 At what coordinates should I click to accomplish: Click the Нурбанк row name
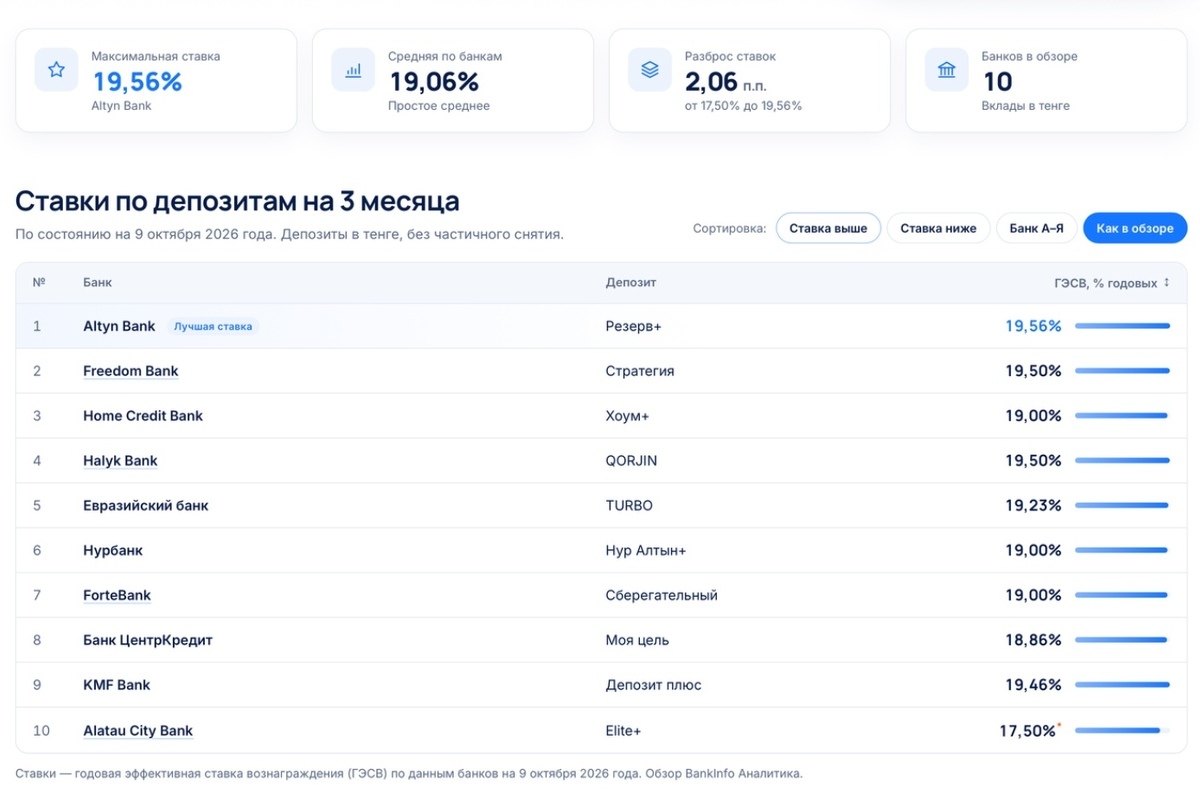pos(113,551)
